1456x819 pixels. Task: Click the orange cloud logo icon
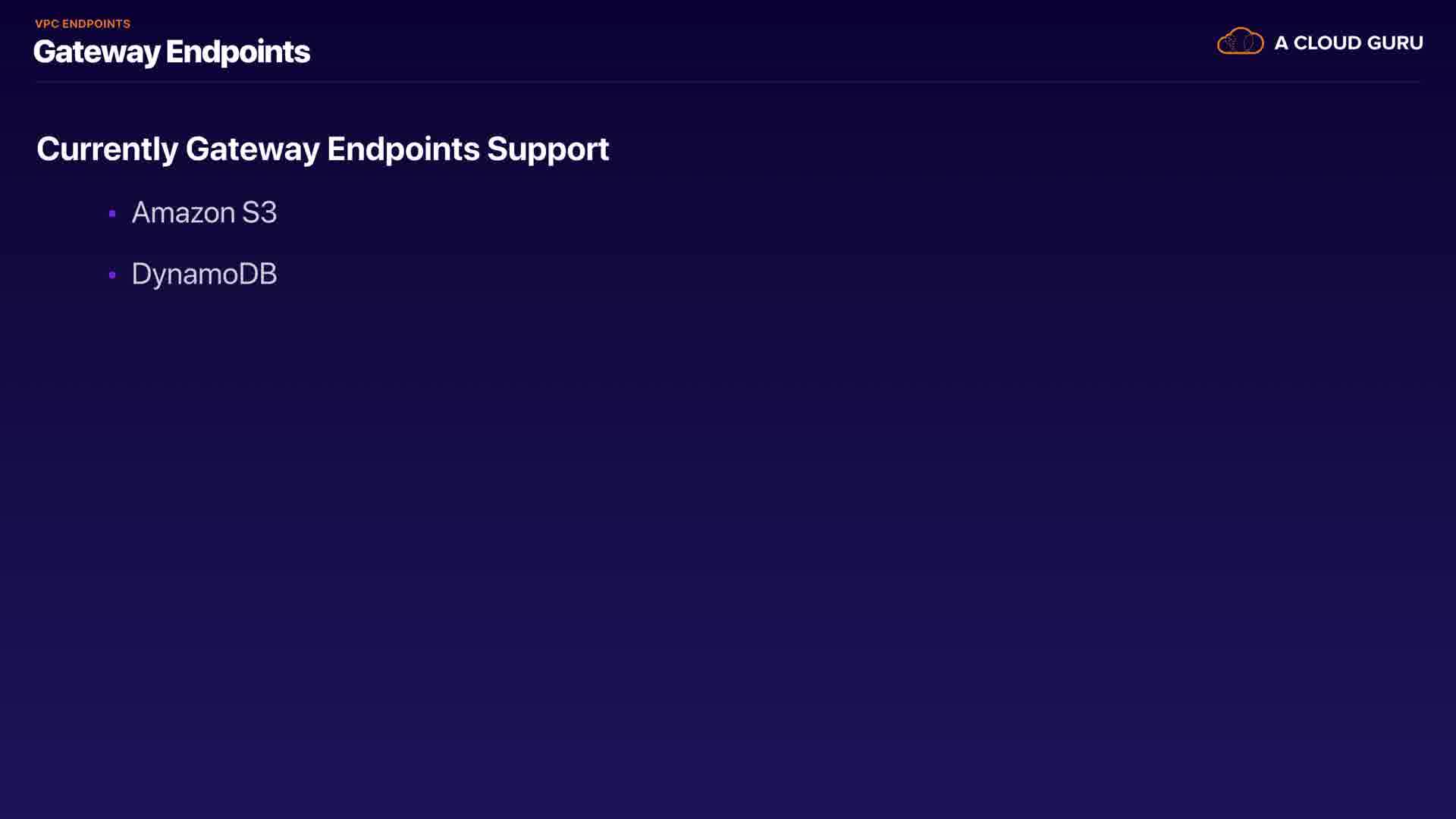click(1240, 42)
